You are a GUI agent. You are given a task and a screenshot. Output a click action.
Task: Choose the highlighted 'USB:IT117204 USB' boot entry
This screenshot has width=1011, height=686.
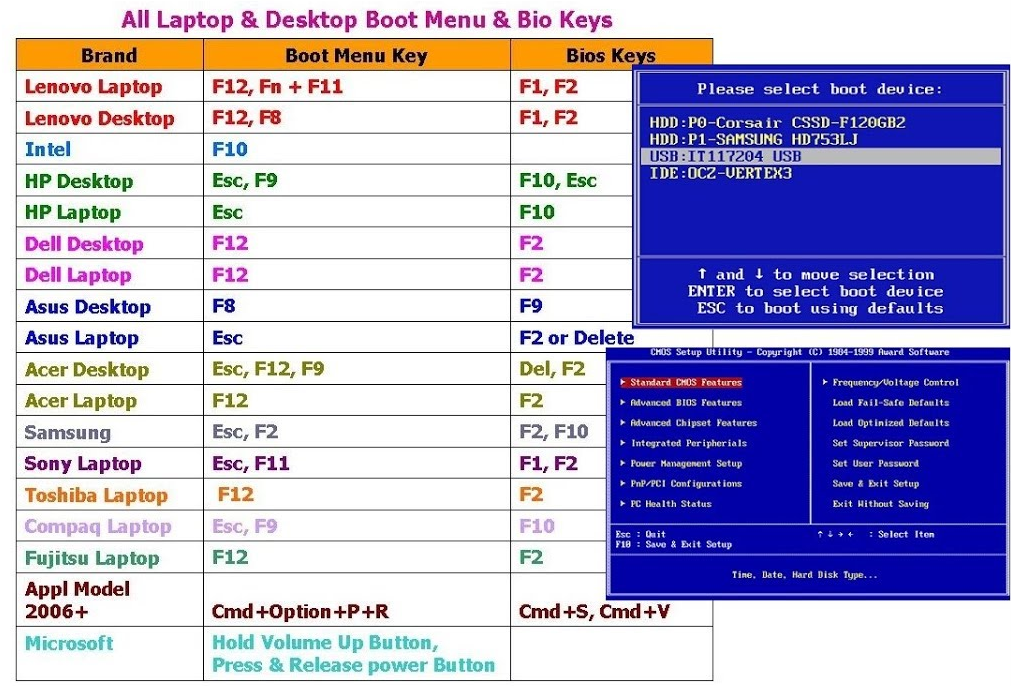tap(821, 157)
